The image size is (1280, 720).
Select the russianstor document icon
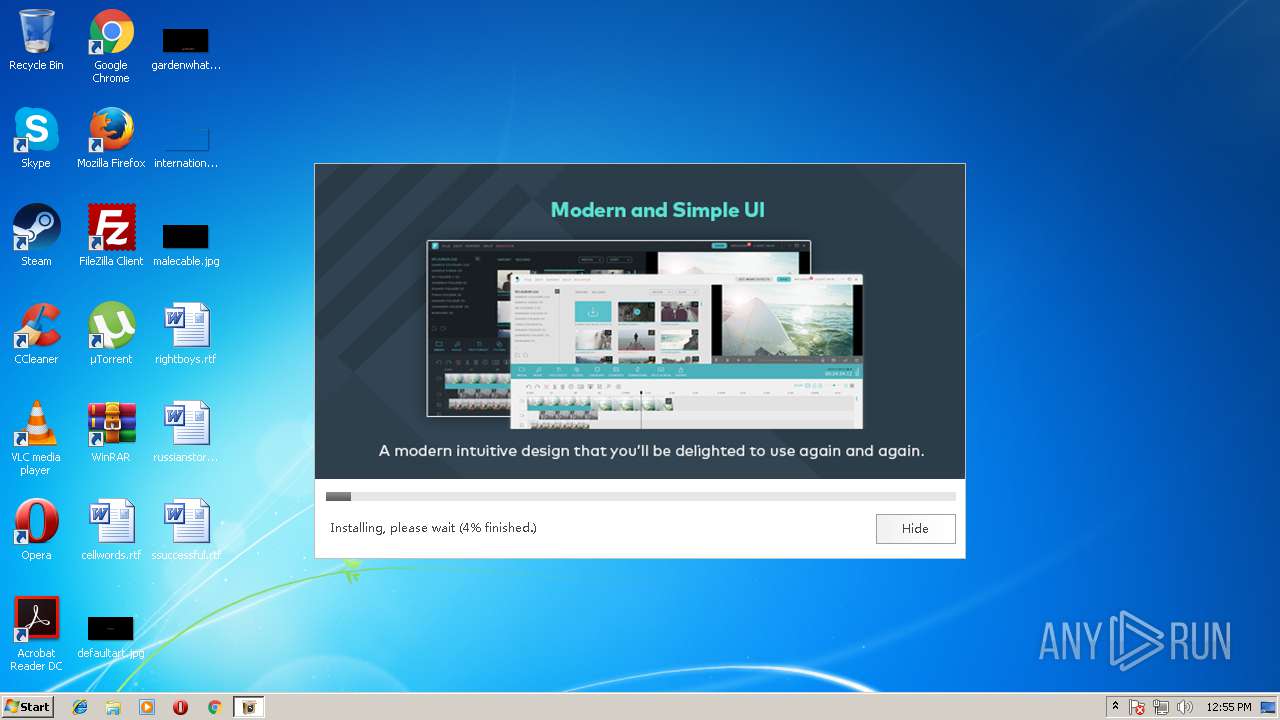pos(186,432)
